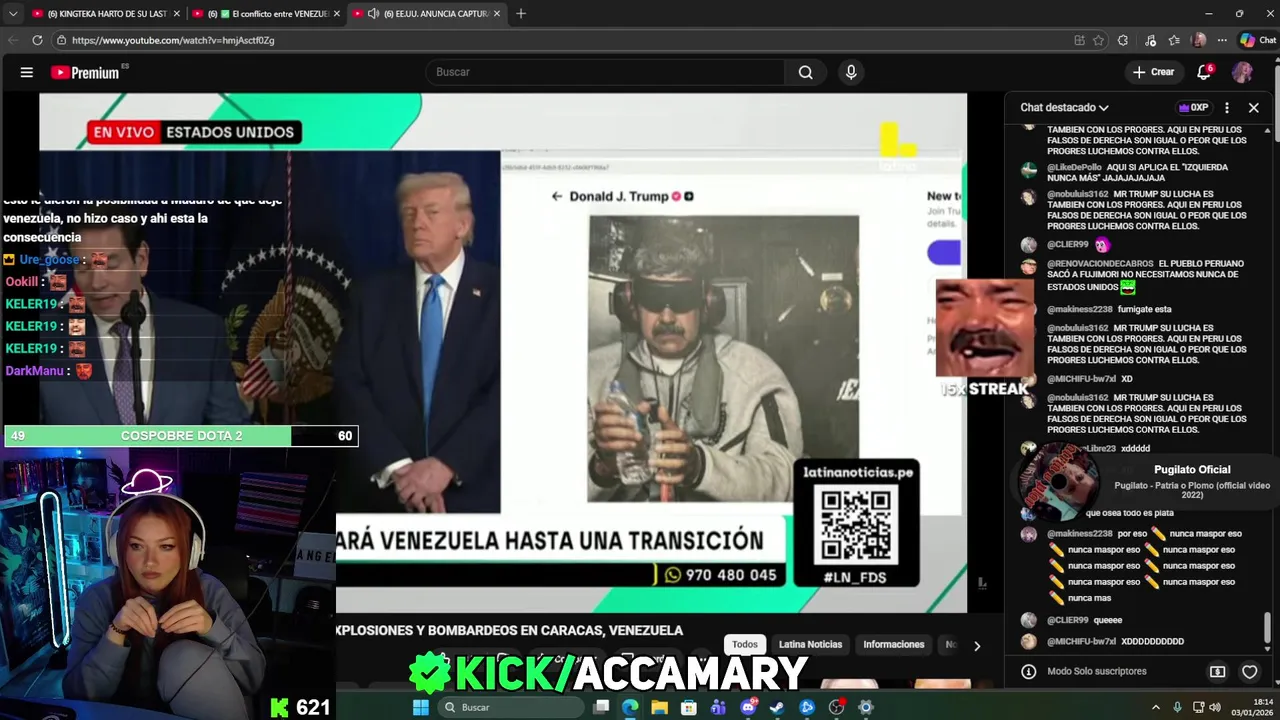Click the Crear button
Screen dimensions: 1280x720
[x=1153, y=72]
